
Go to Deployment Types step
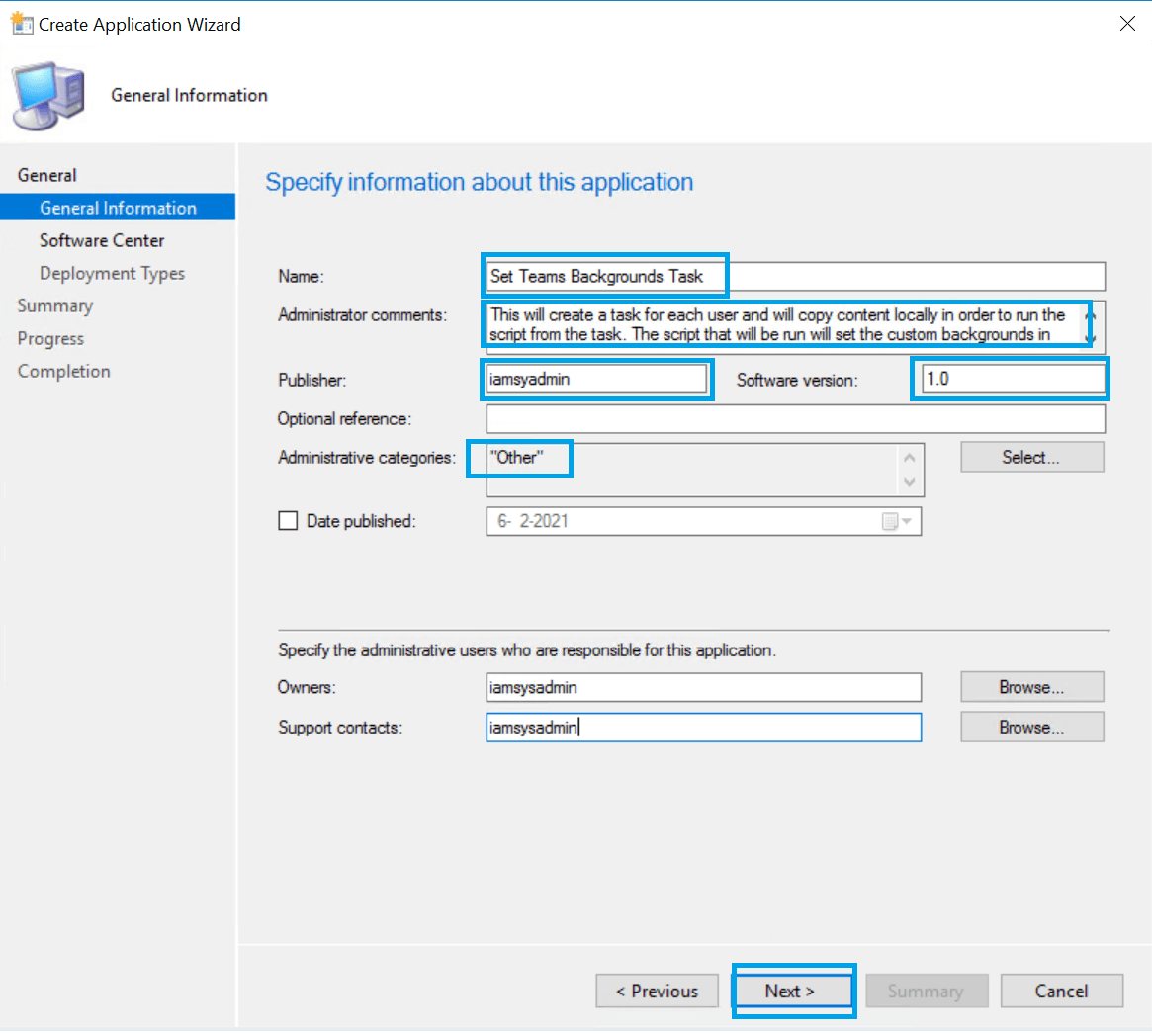[x=113, y=273]
